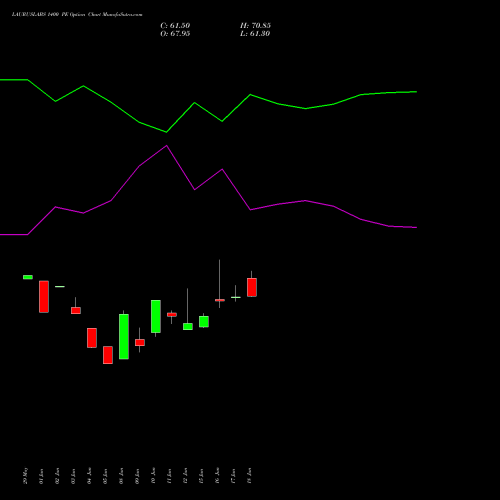
Task: Click the lowest red candle above 05 Jun
Action: 108,355
